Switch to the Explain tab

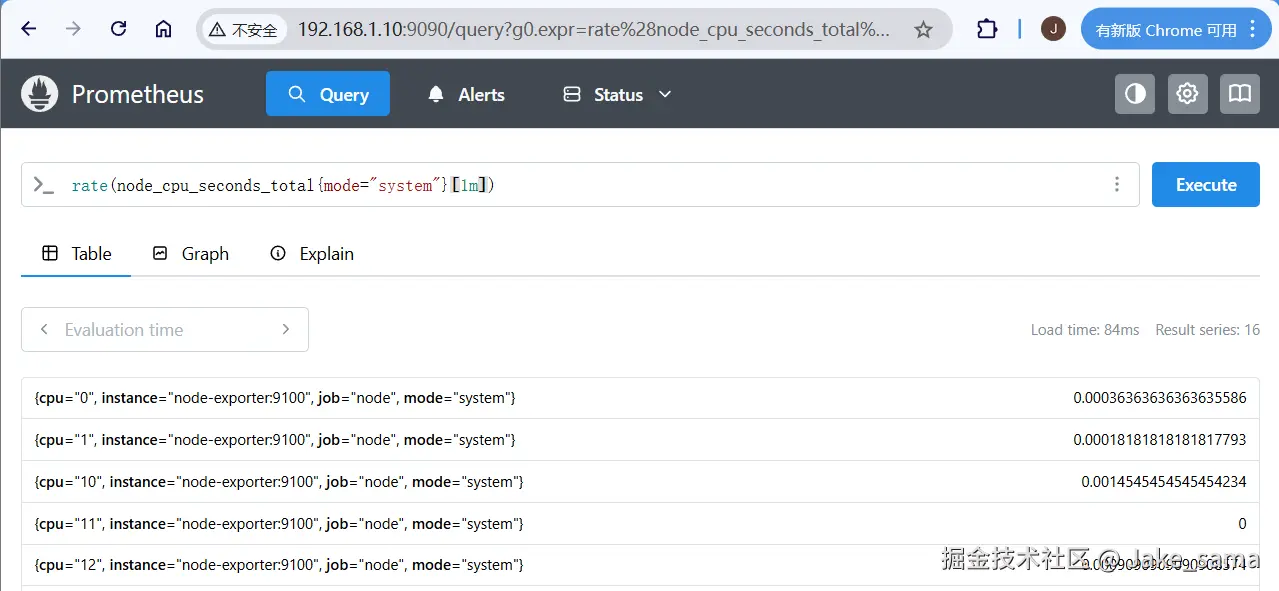[311, 253]
